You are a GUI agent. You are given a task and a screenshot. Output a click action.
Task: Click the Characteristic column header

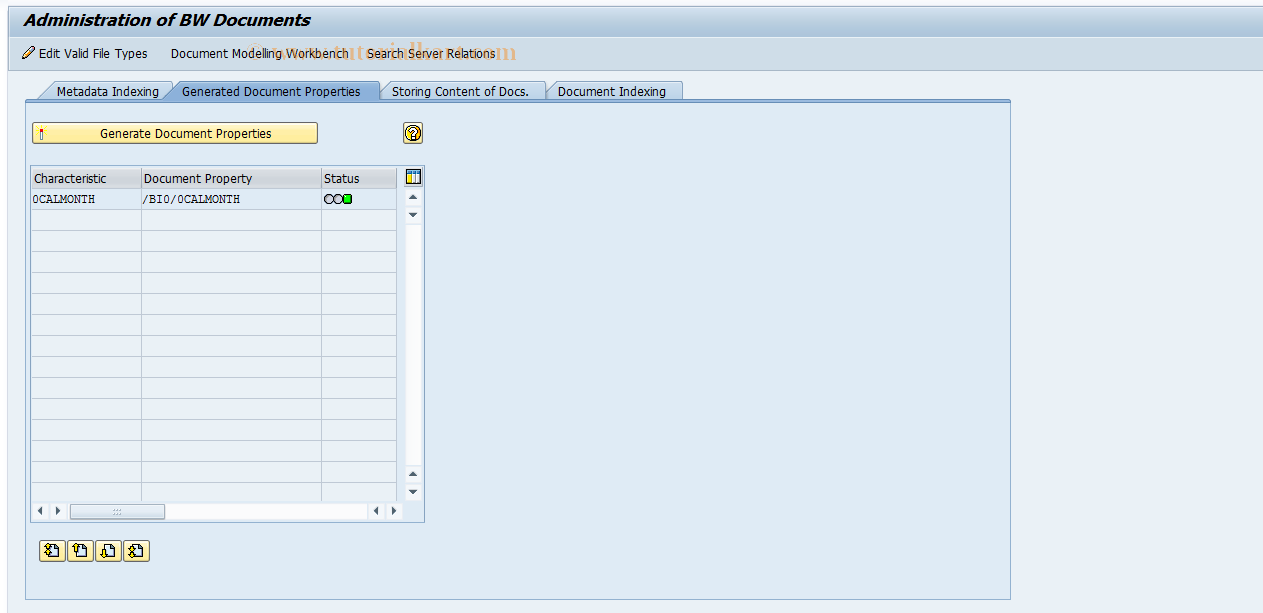(86, 178)
